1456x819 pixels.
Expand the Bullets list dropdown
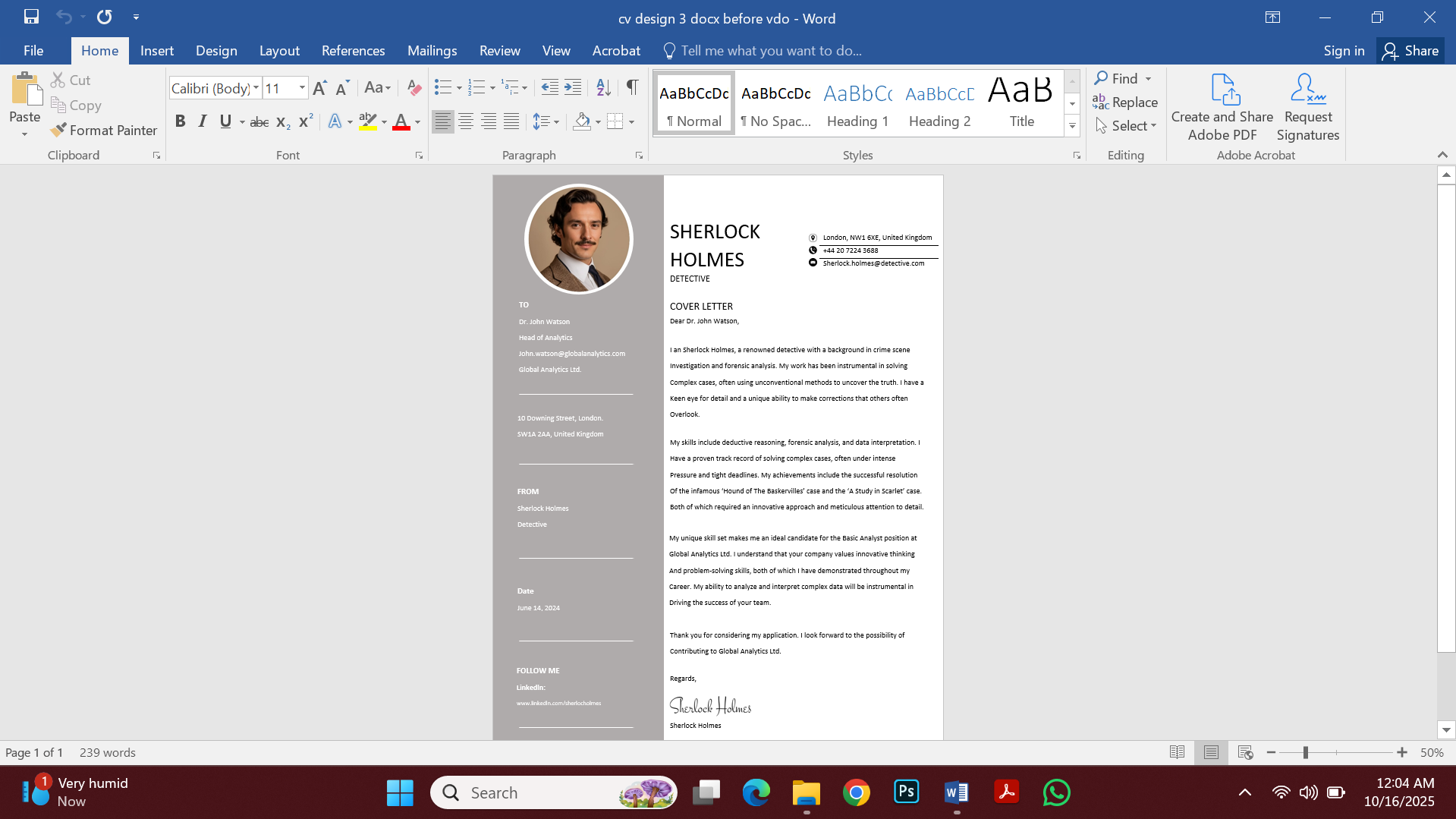click(460, 87)
